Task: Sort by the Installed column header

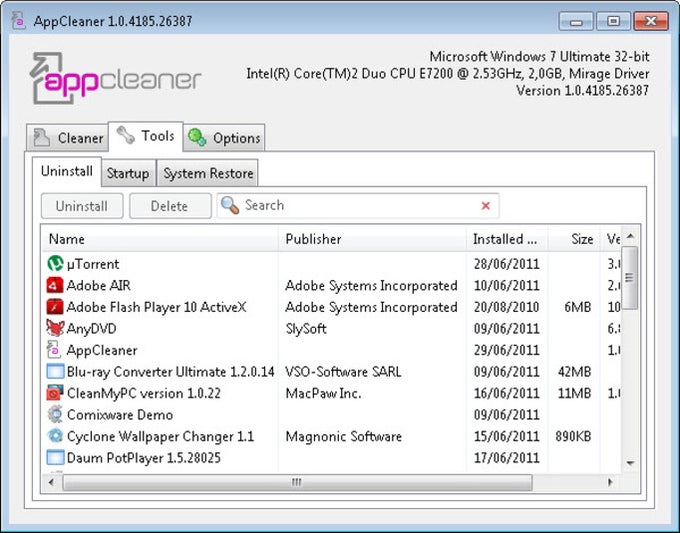Action: [x=507, y=239]
